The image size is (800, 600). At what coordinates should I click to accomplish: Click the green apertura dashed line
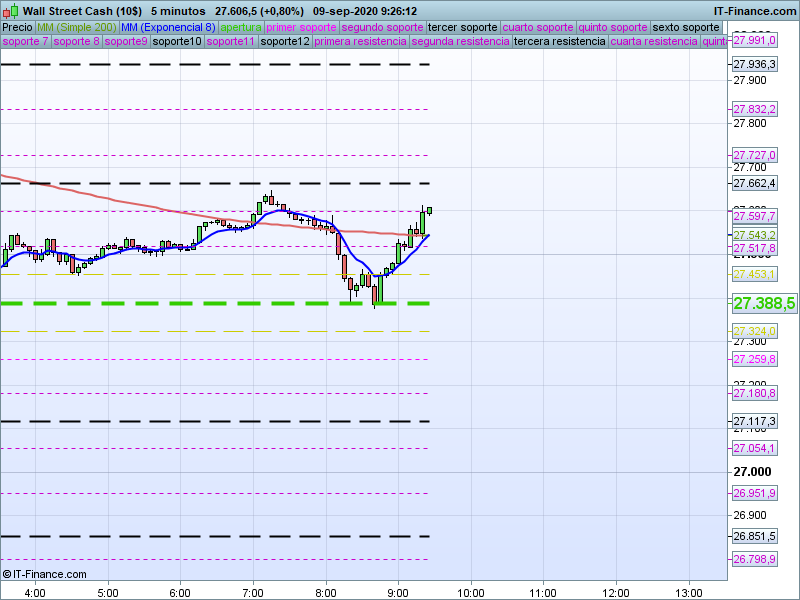tap(215, 304)
